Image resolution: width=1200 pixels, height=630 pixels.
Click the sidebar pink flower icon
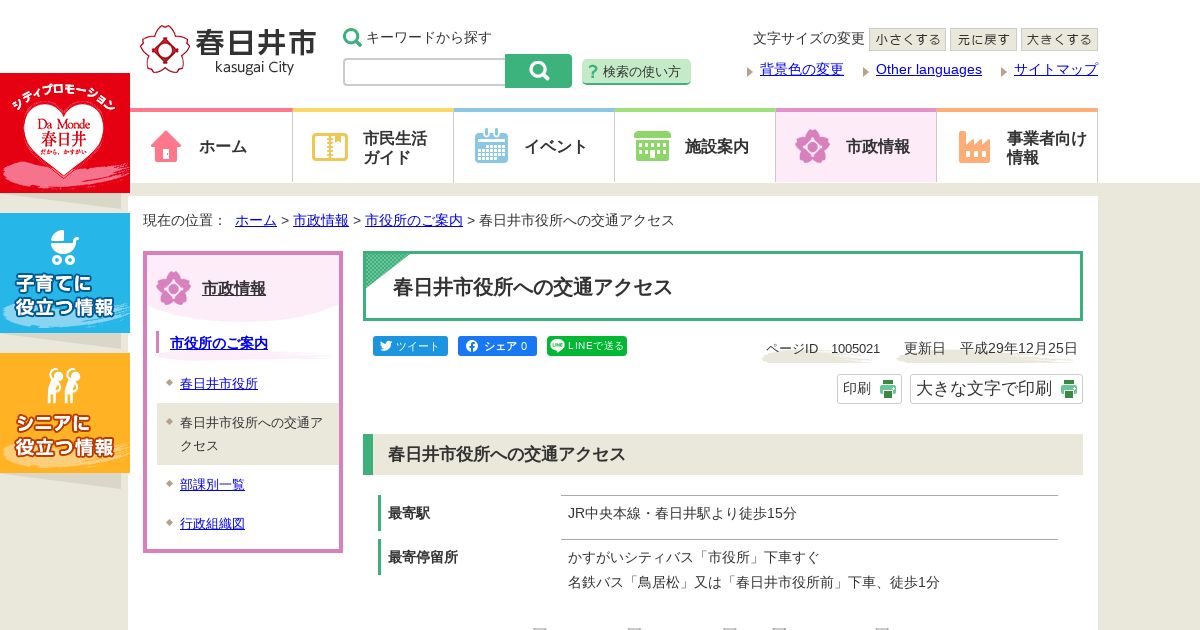pyautogui.click(x=173, y=288)
